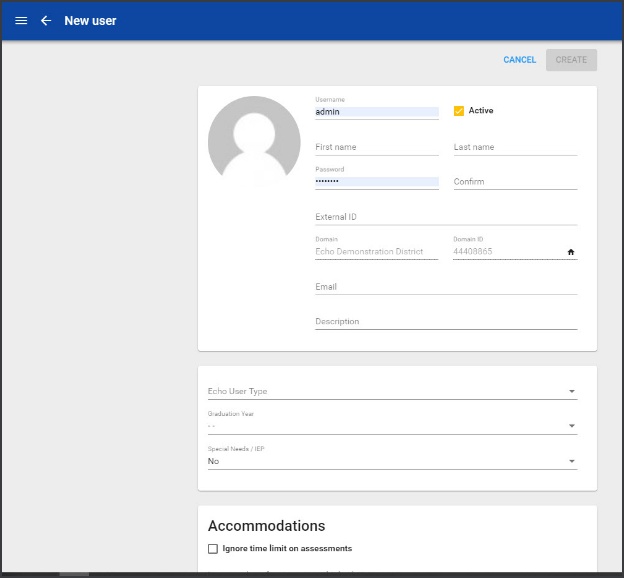Click into the Password field
This screenshot has height=578, width=624.
[376, 182]
